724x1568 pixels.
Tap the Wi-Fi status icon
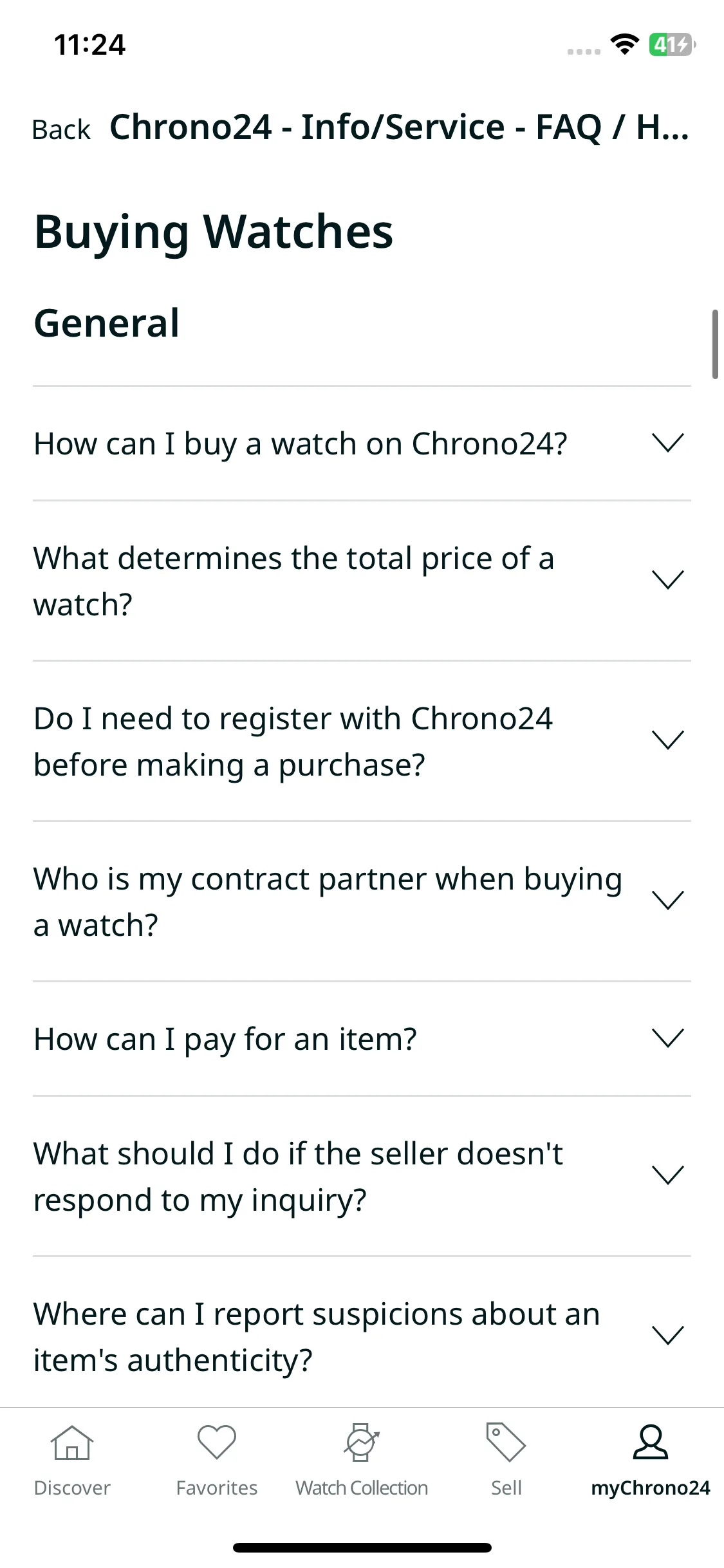pos(624,44)
